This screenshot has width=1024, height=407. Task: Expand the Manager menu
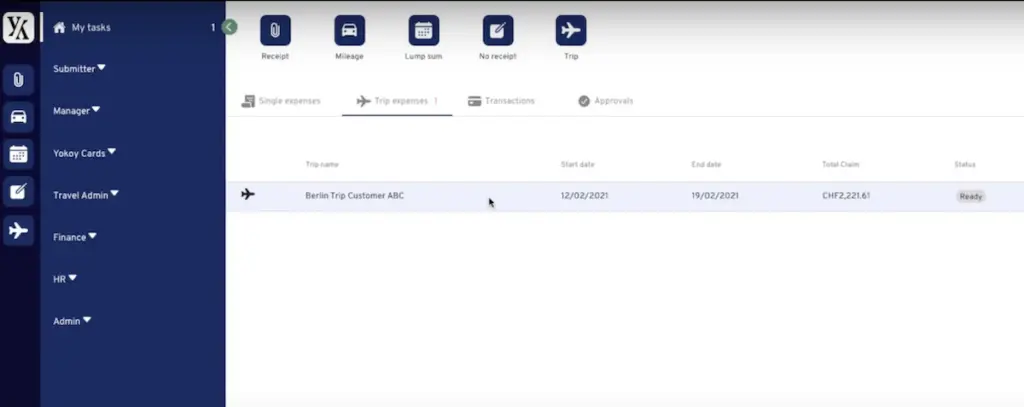click(76, 110)
